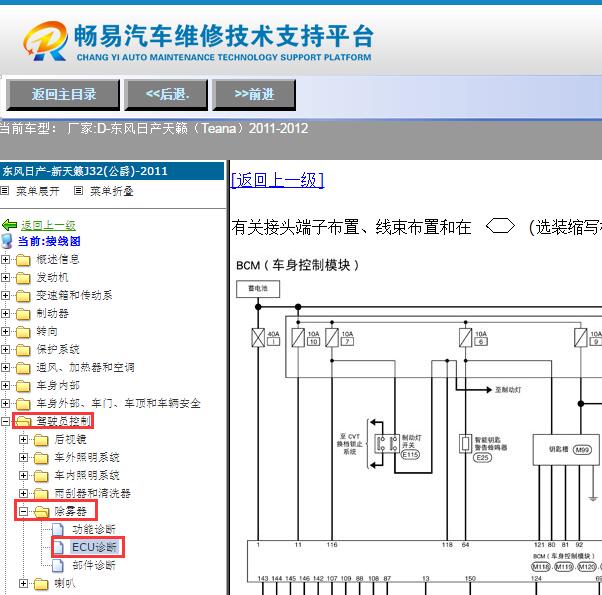Screen dimensions: 602x595
Task: Click the 菜单展开 list icon
Action: click(5, 190)
